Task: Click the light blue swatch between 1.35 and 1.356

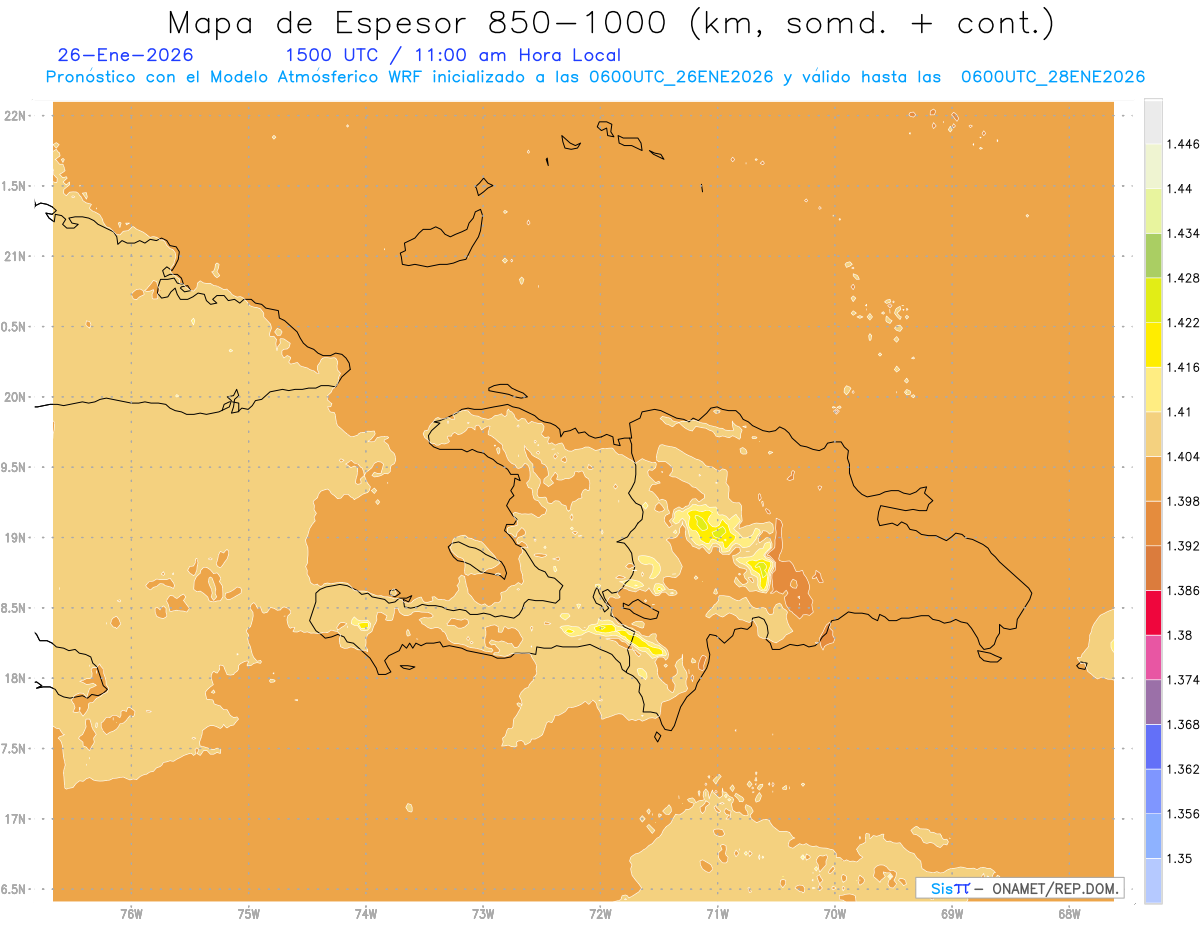Action: pos(1153,836)
